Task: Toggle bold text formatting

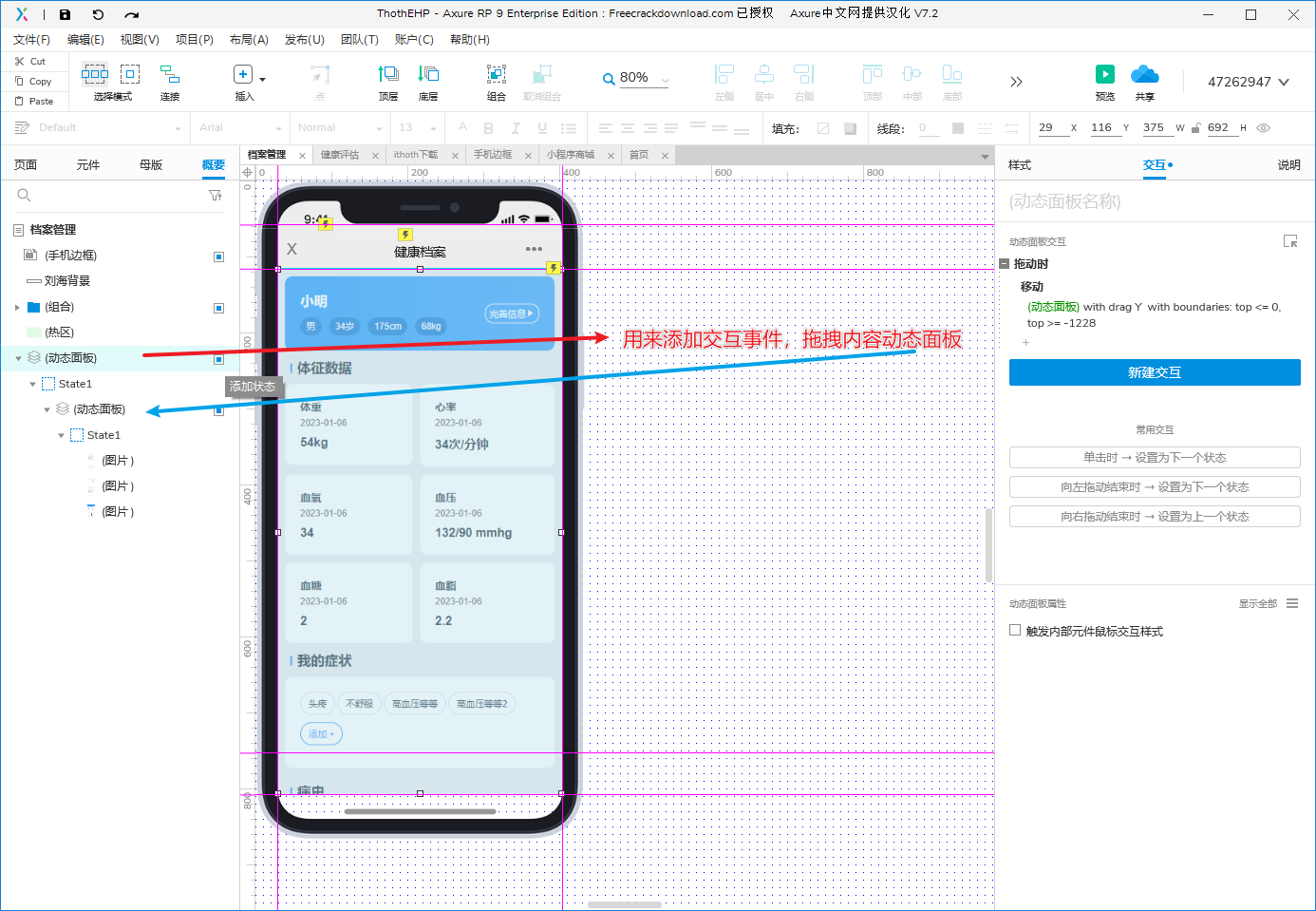Action: coord(489,128)
